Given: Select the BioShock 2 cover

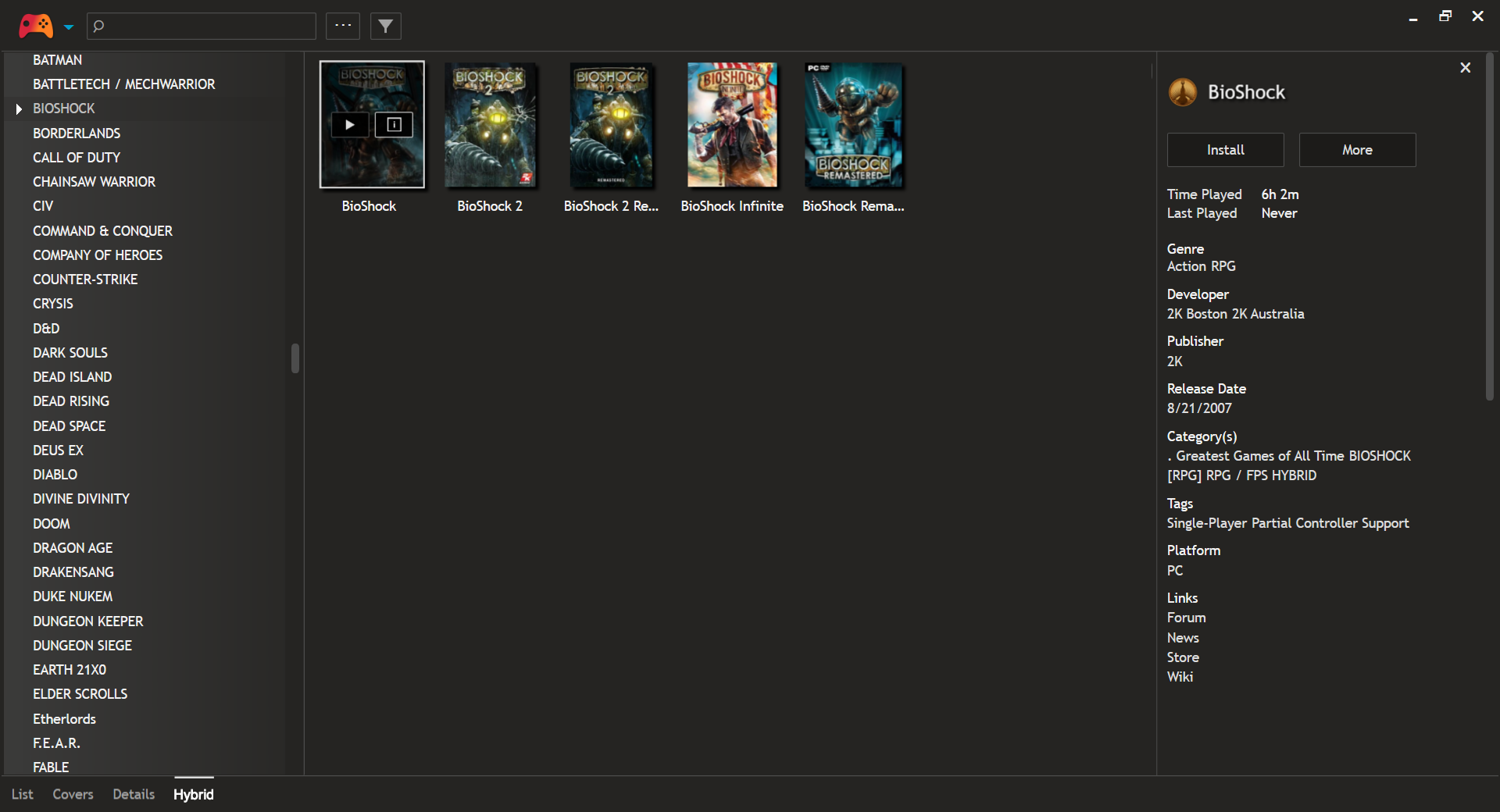Looking at the screenshot, I should click(x=490, y=125).
